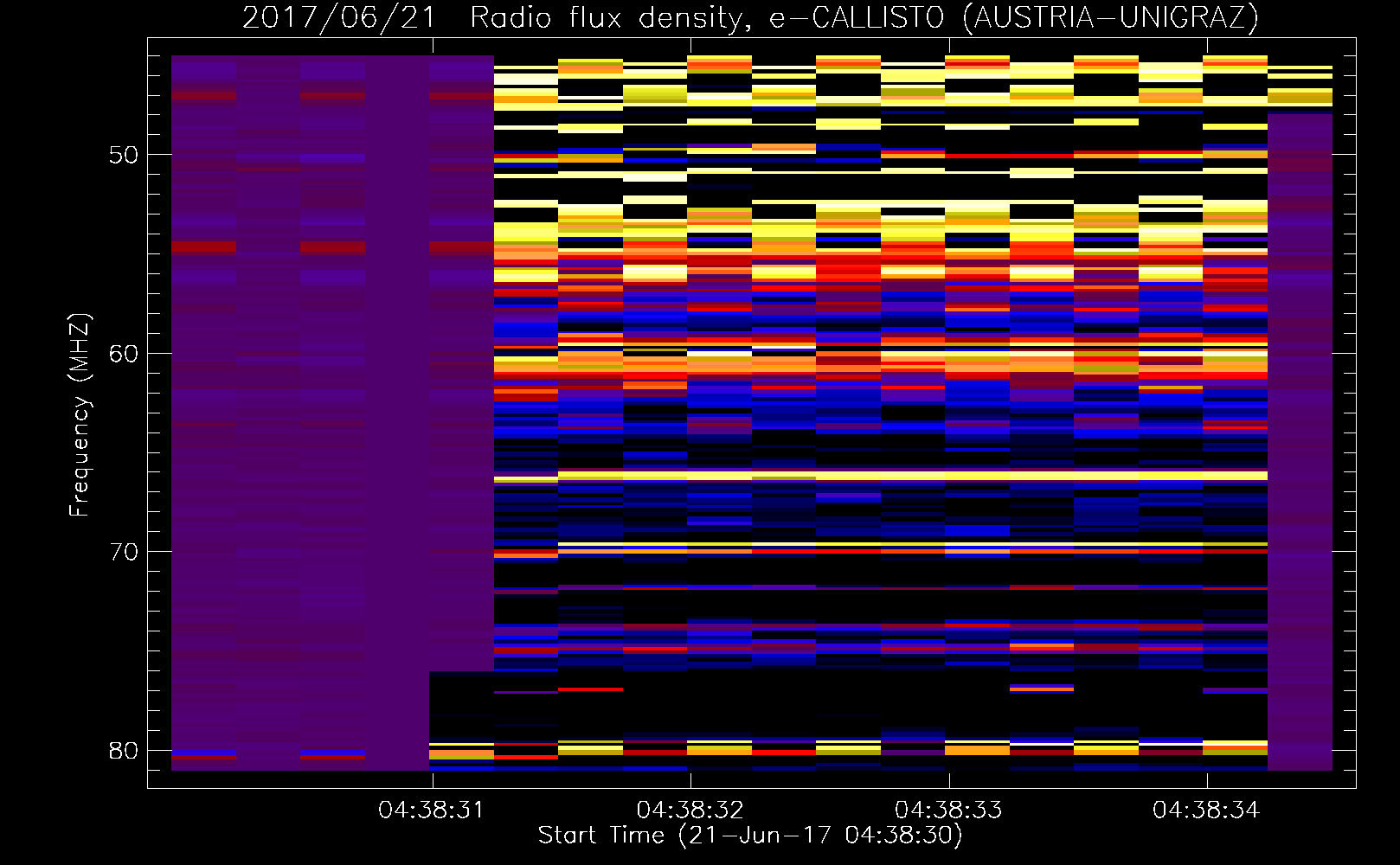The width and height of the screenshot is (1400, 865).
Task: Click the 04:38:33 time tick label
Action: 948,811
